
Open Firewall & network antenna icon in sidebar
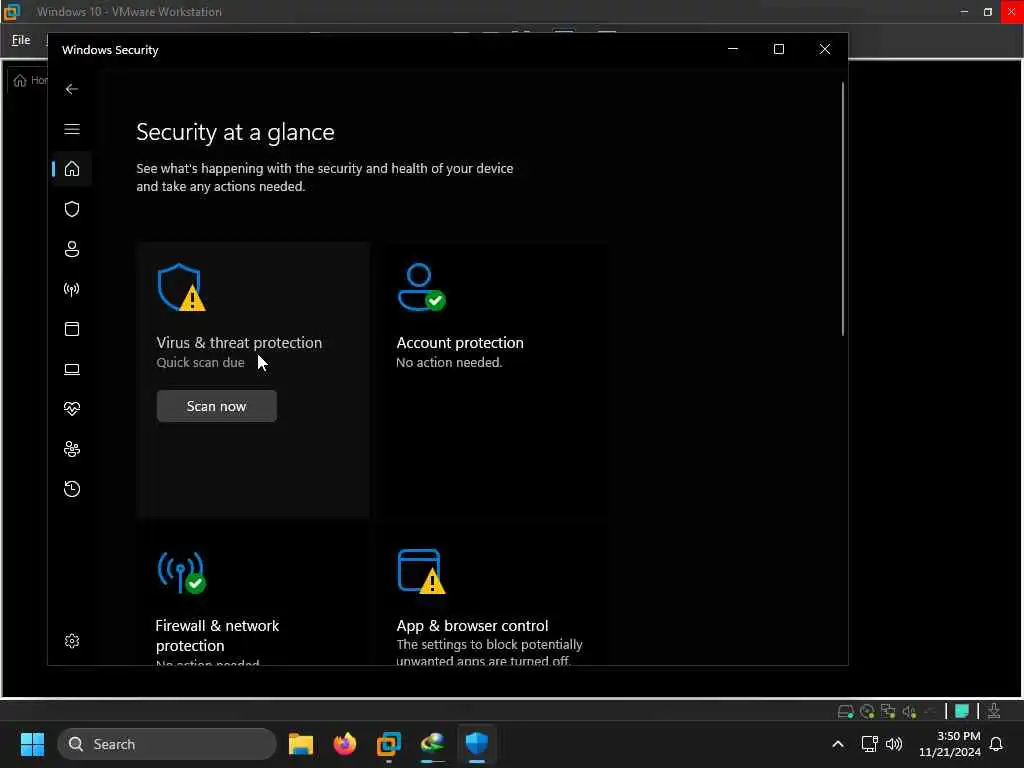pos(72,289)
